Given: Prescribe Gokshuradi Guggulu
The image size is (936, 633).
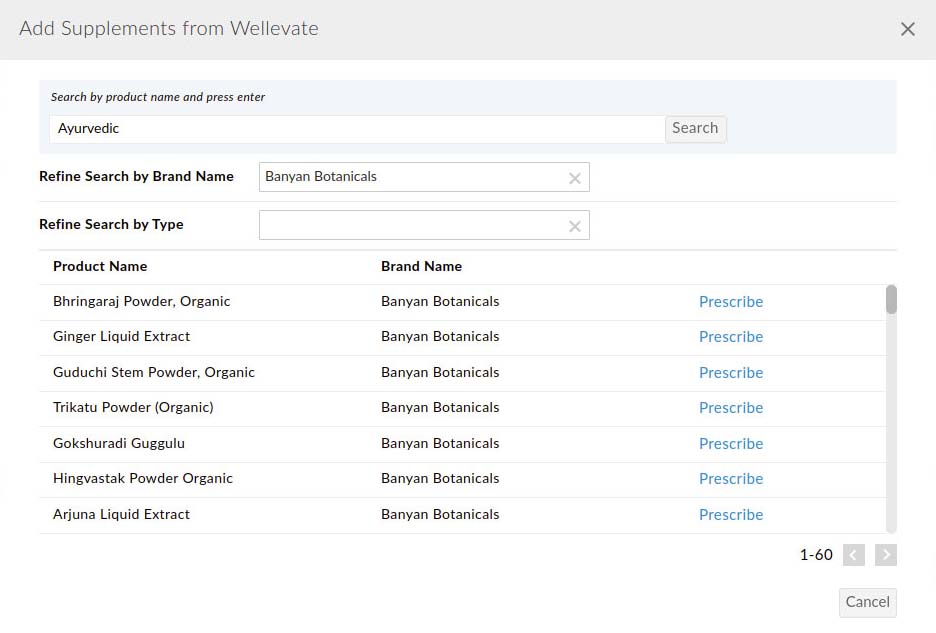Looking at the screenshot, I should [731, 443].
